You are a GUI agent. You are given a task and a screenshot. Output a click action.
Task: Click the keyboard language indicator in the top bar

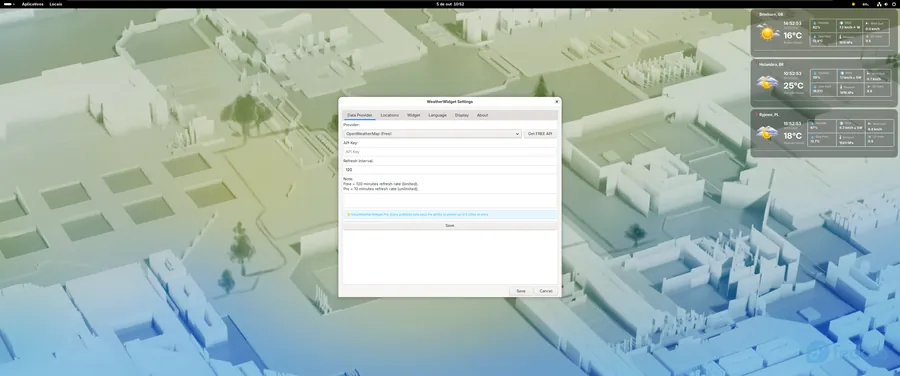point(866,4)
